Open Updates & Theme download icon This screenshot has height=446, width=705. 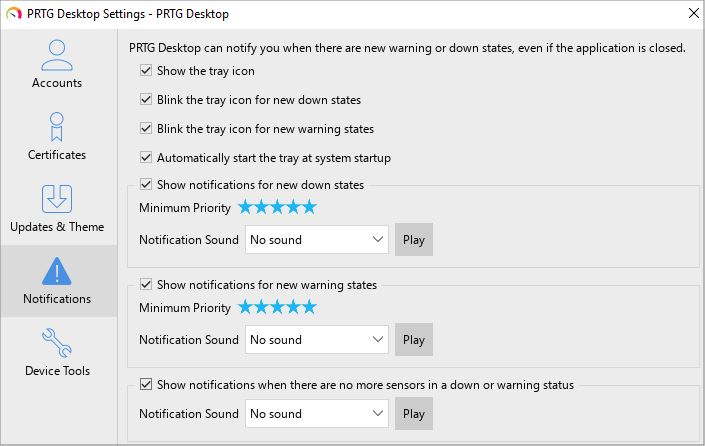tap(57, 199)
